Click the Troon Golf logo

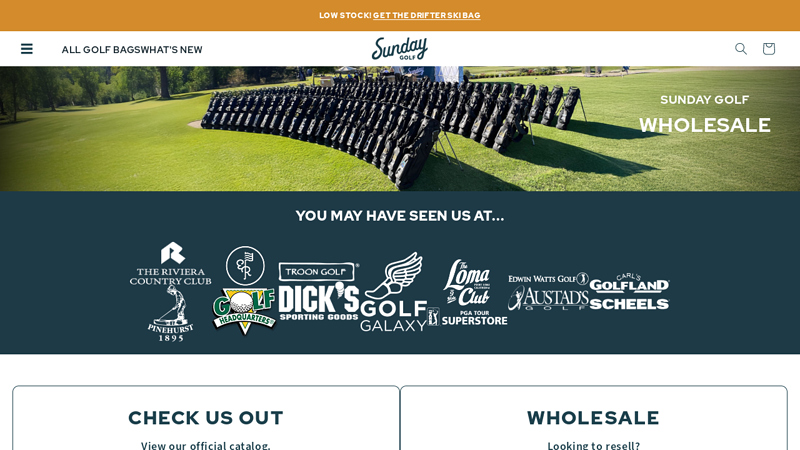tap(318, 272)
